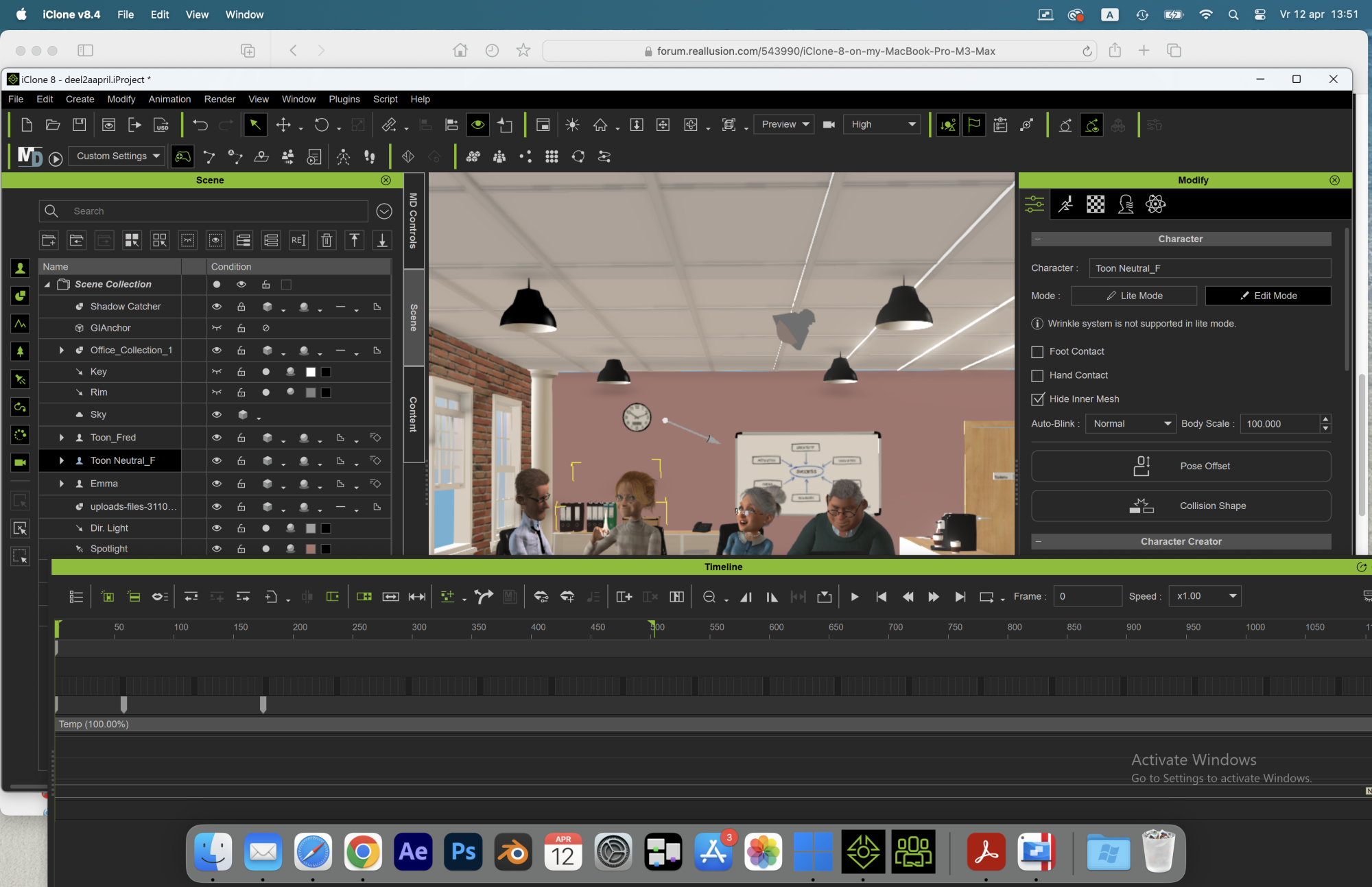Screen dimensions: 1372x887
Task: Click the iClone Script menu item
Action: [384, 98]
